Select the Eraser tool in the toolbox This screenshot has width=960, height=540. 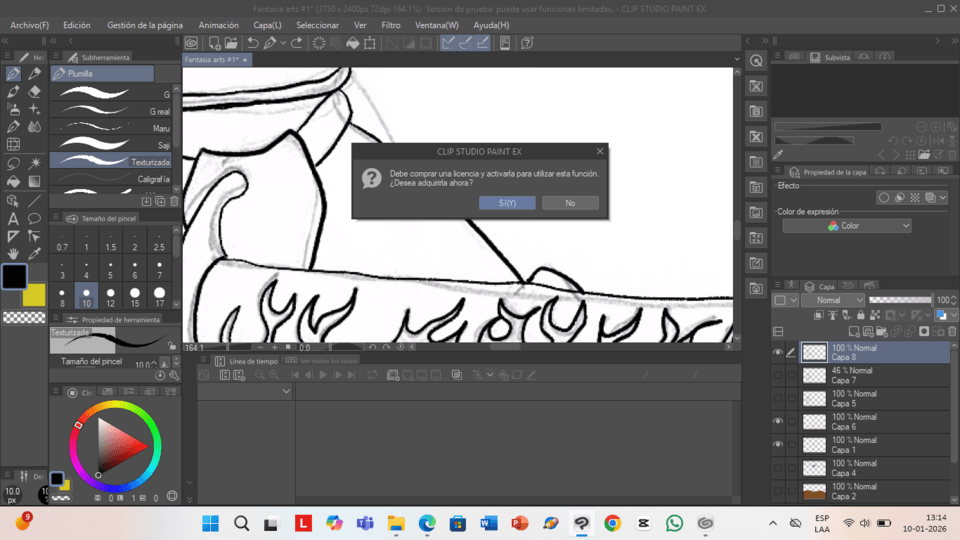pos(35,91)
